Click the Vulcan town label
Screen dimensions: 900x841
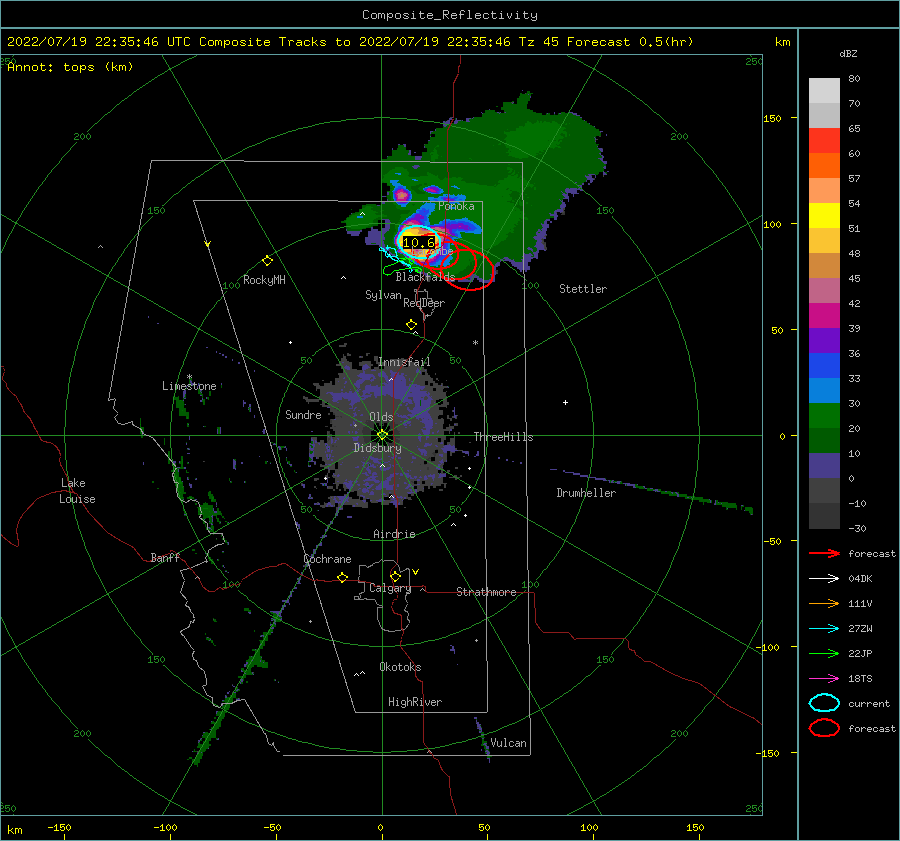[x=508, y=743]
